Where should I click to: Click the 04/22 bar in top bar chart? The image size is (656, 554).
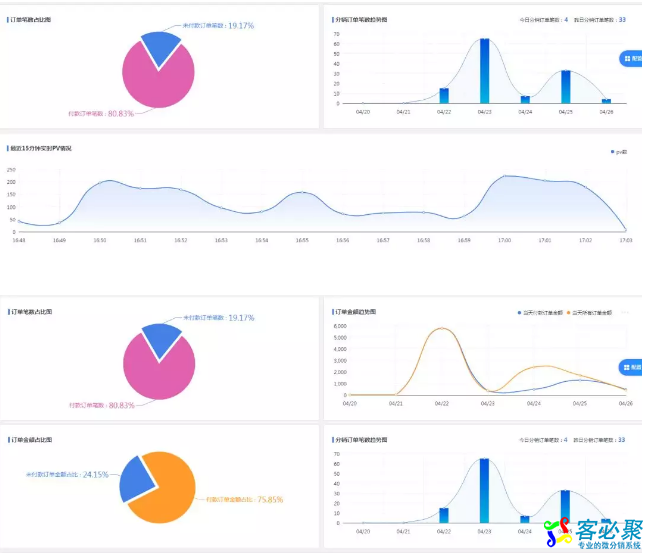point(444,96)
